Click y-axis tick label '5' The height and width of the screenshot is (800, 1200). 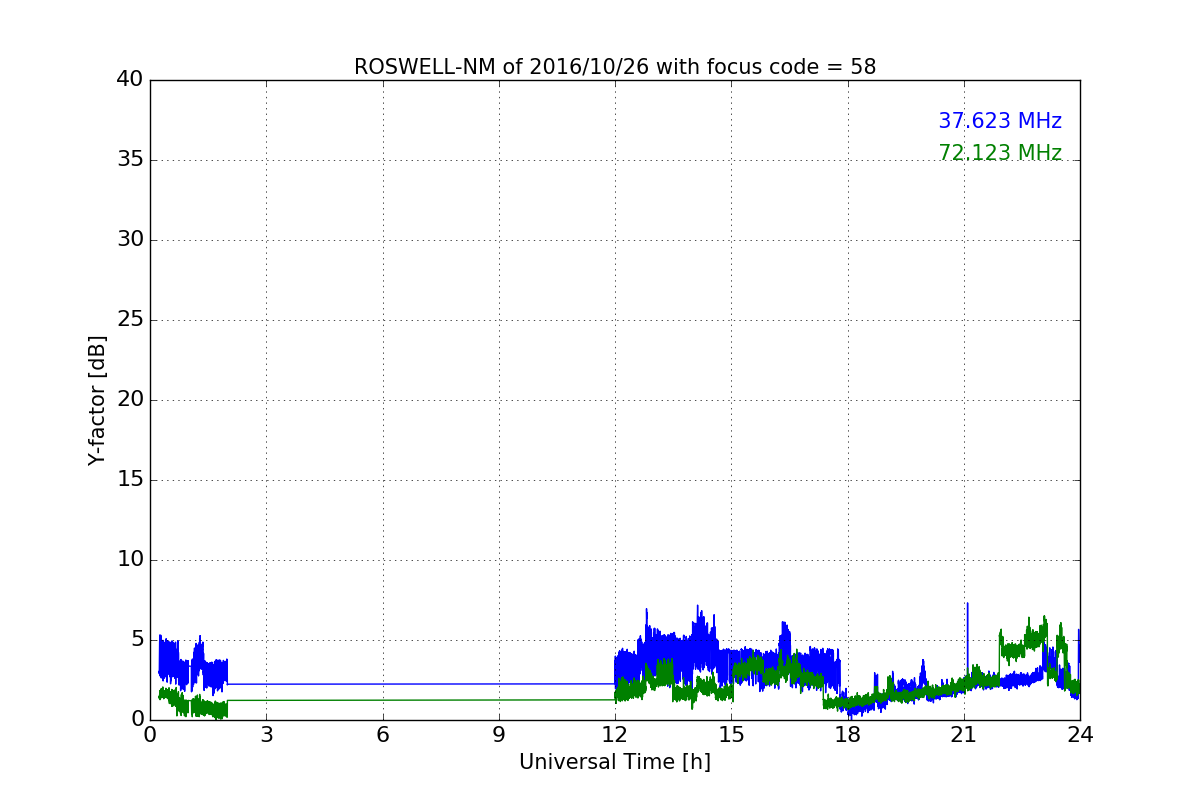136,639
